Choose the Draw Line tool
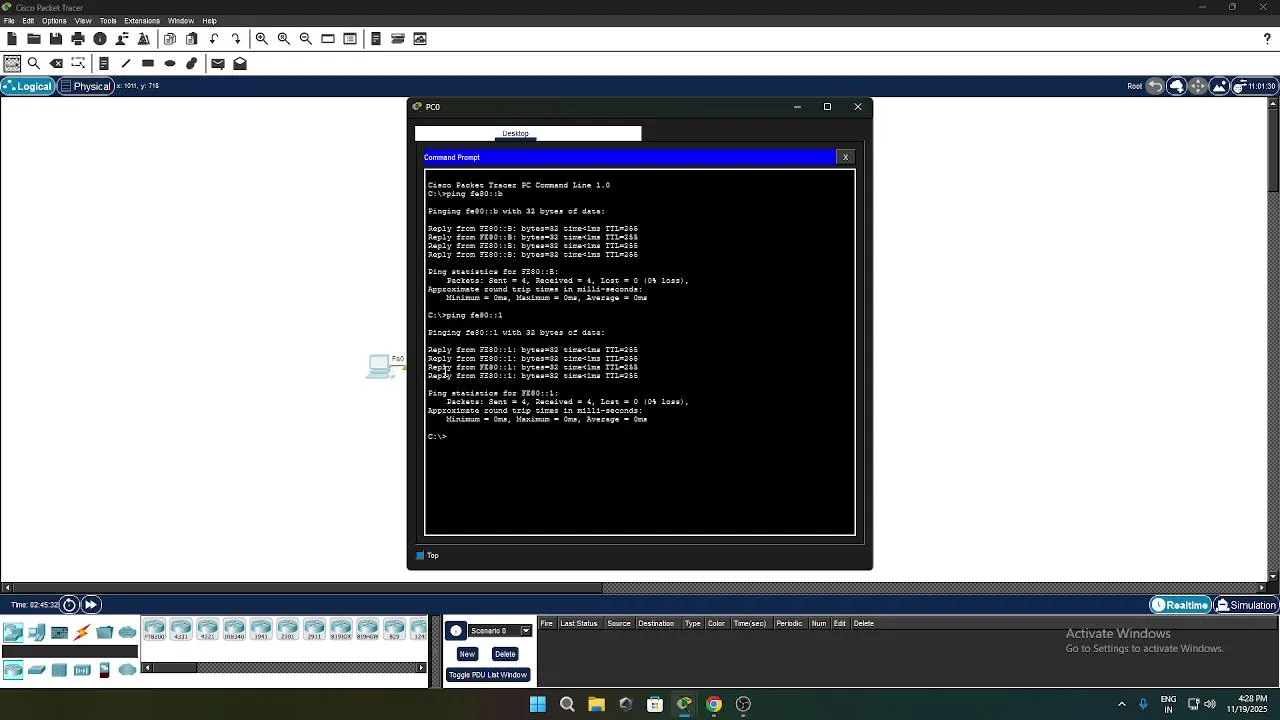 126,63
